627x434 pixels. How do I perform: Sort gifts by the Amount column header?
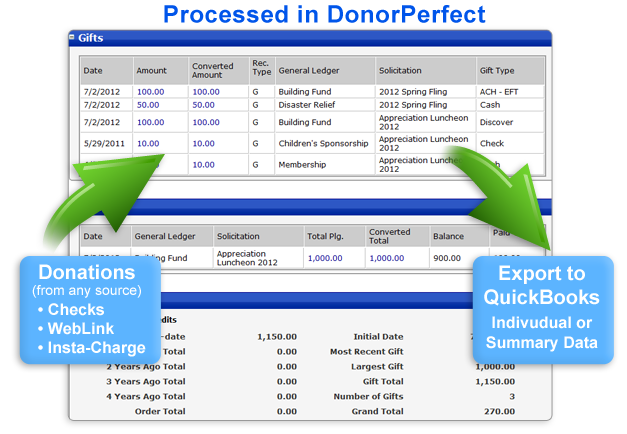161,70
